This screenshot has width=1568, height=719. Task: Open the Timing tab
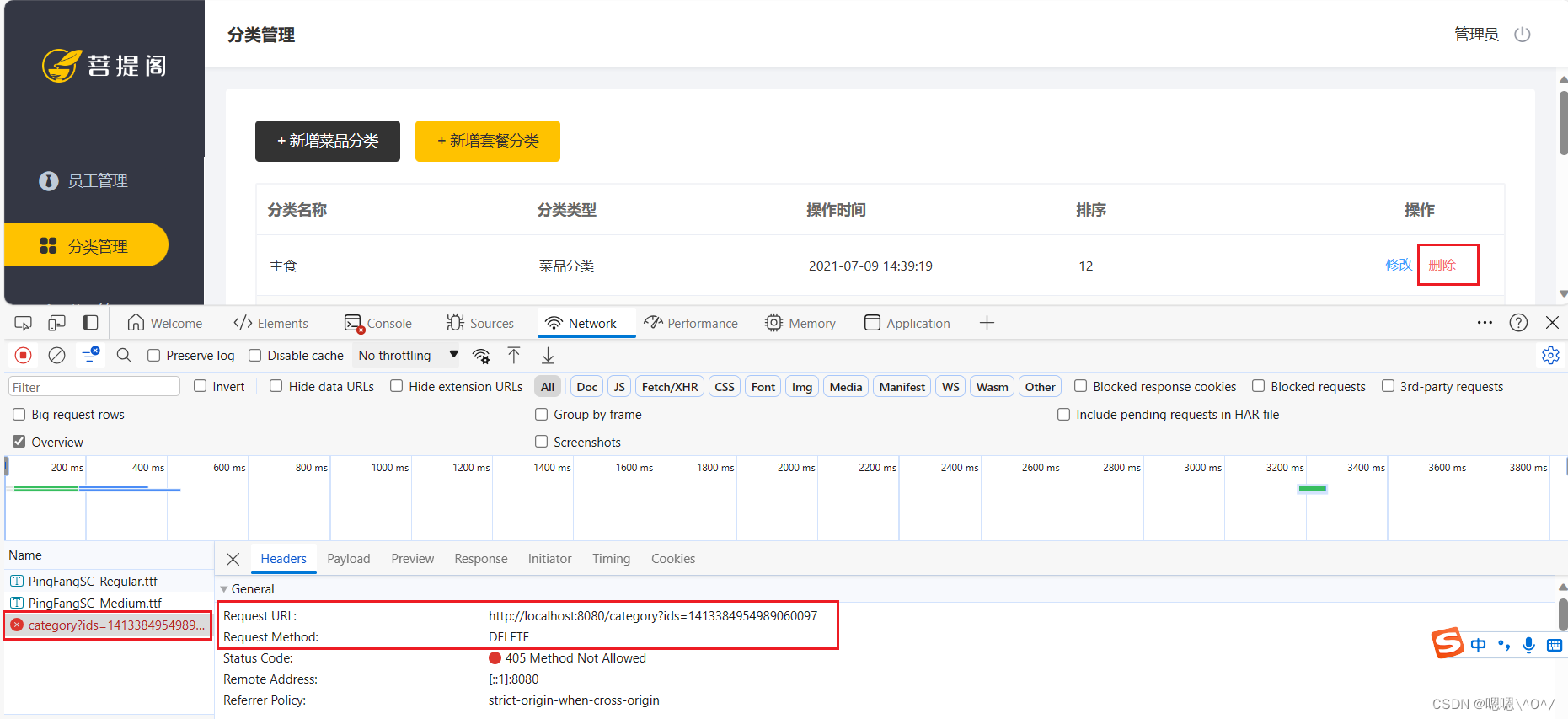coord(611,559)
